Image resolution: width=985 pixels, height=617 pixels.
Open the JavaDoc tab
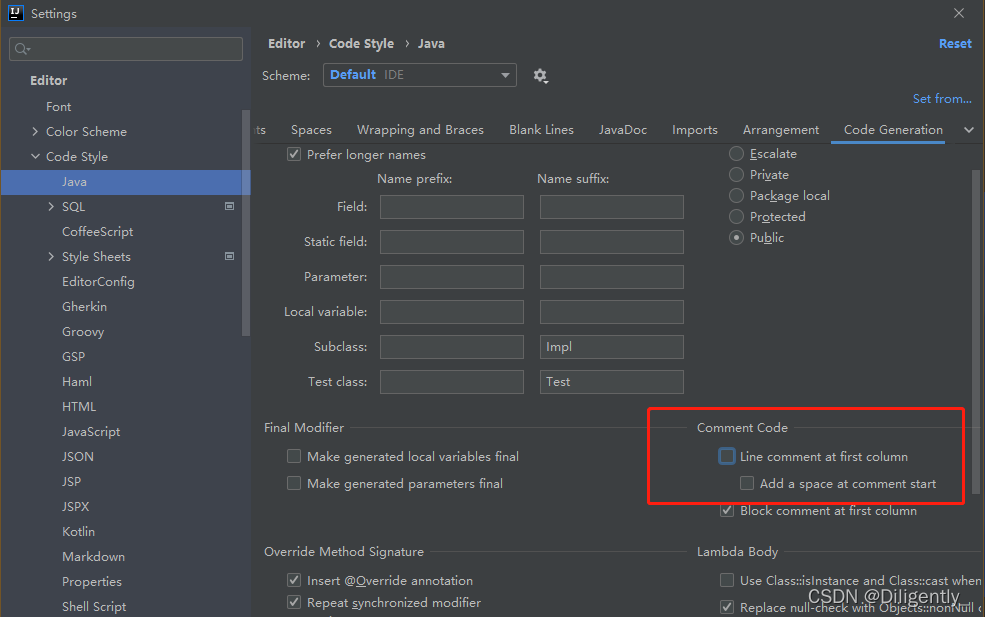[x=623, y=130]
